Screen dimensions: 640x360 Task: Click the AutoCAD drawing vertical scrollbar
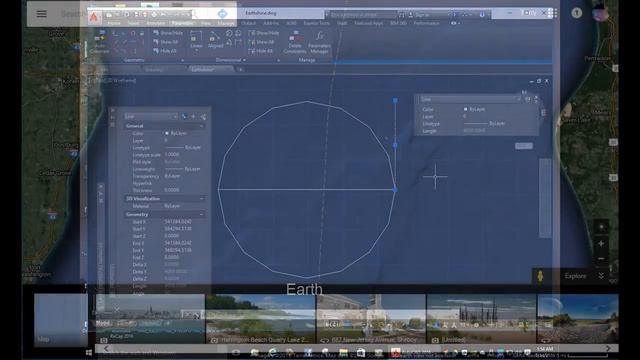(545, 198)
